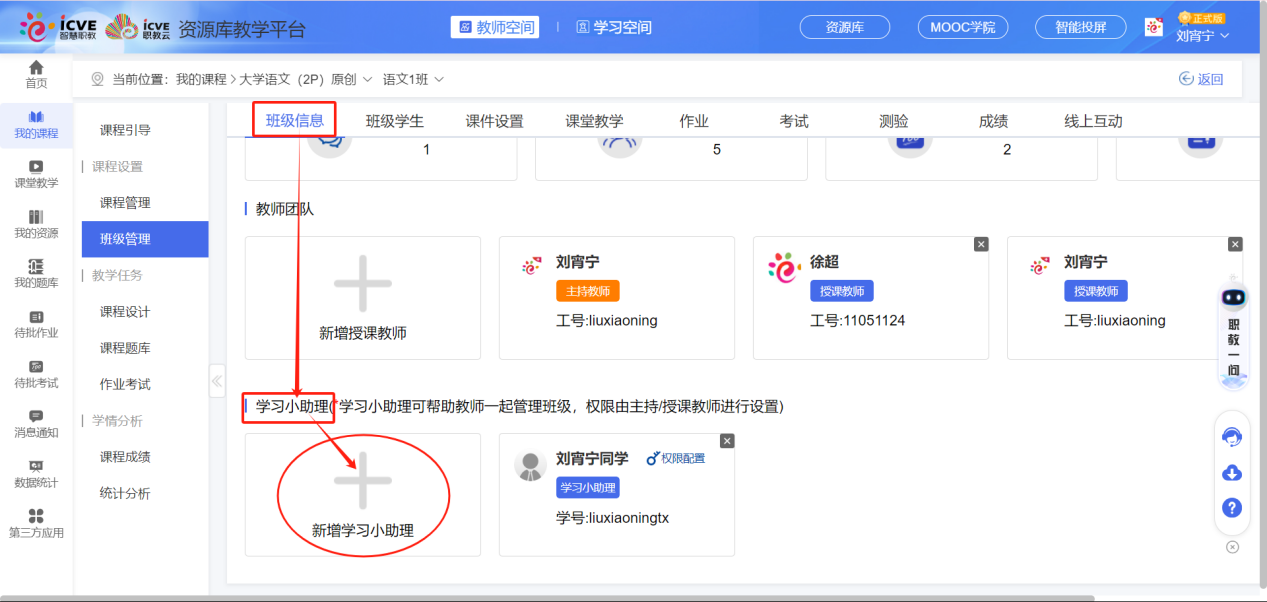1267x602 pixels.
Task: Switch to the 班级学生 tab
Action: [395, 120]
